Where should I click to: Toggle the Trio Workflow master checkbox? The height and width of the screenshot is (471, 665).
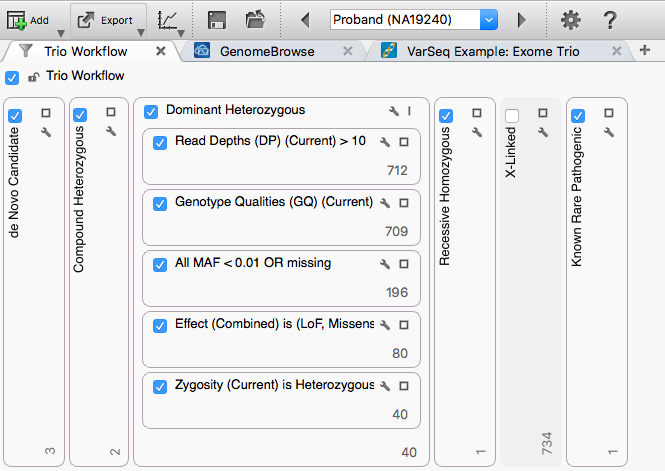(12, 78)
